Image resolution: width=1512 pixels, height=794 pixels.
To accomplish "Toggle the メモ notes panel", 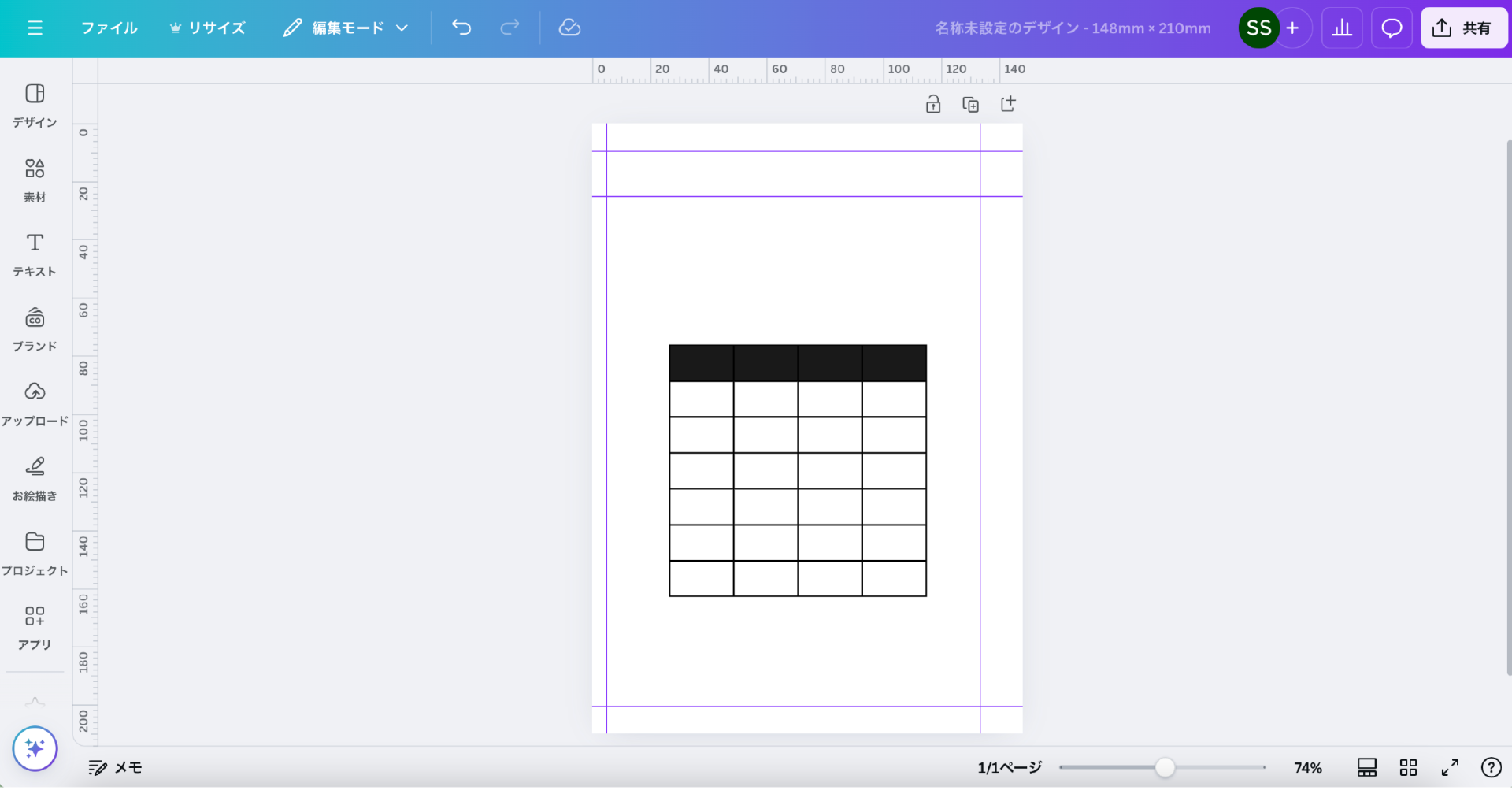I will point(115,767).
